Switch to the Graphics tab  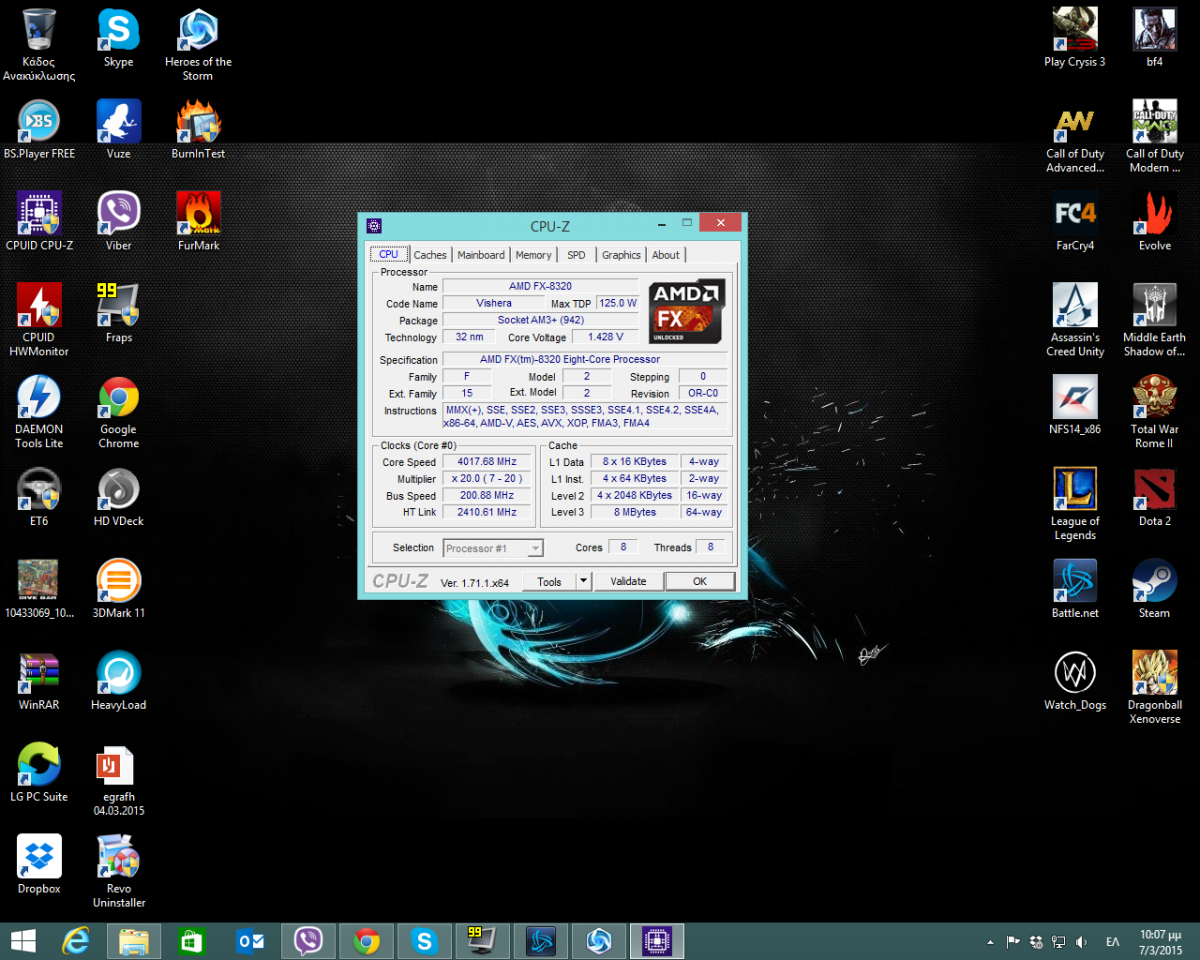click(x=621, y=255)
